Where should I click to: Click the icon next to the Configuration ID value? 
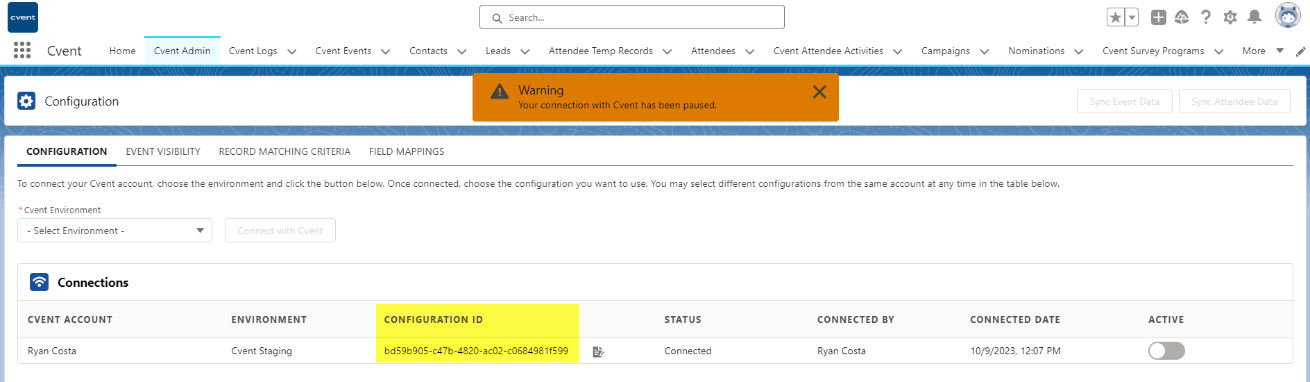[598, 351]
